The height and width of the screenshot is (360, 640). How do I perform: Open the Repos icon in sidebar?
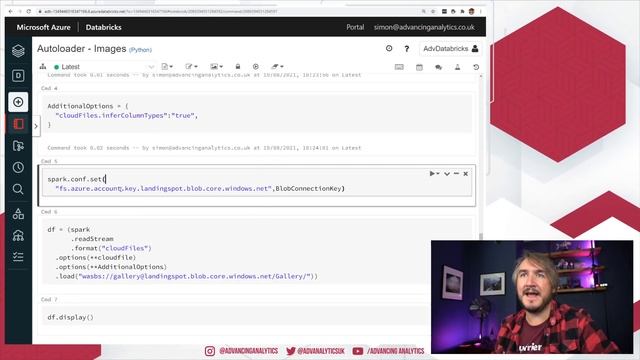18,146
